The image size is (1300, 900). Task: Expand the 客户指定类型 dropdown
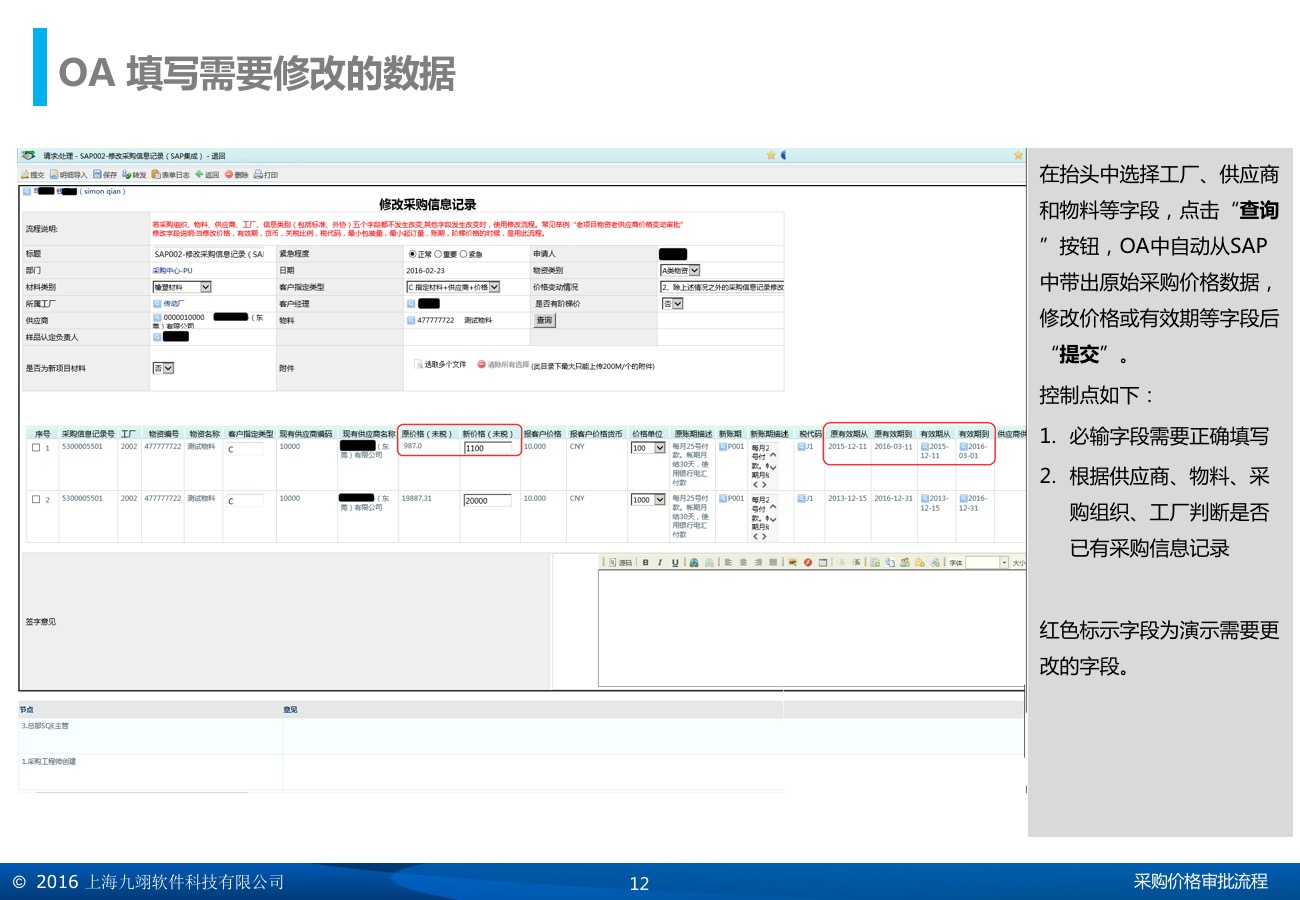click(x=494, y=287)
